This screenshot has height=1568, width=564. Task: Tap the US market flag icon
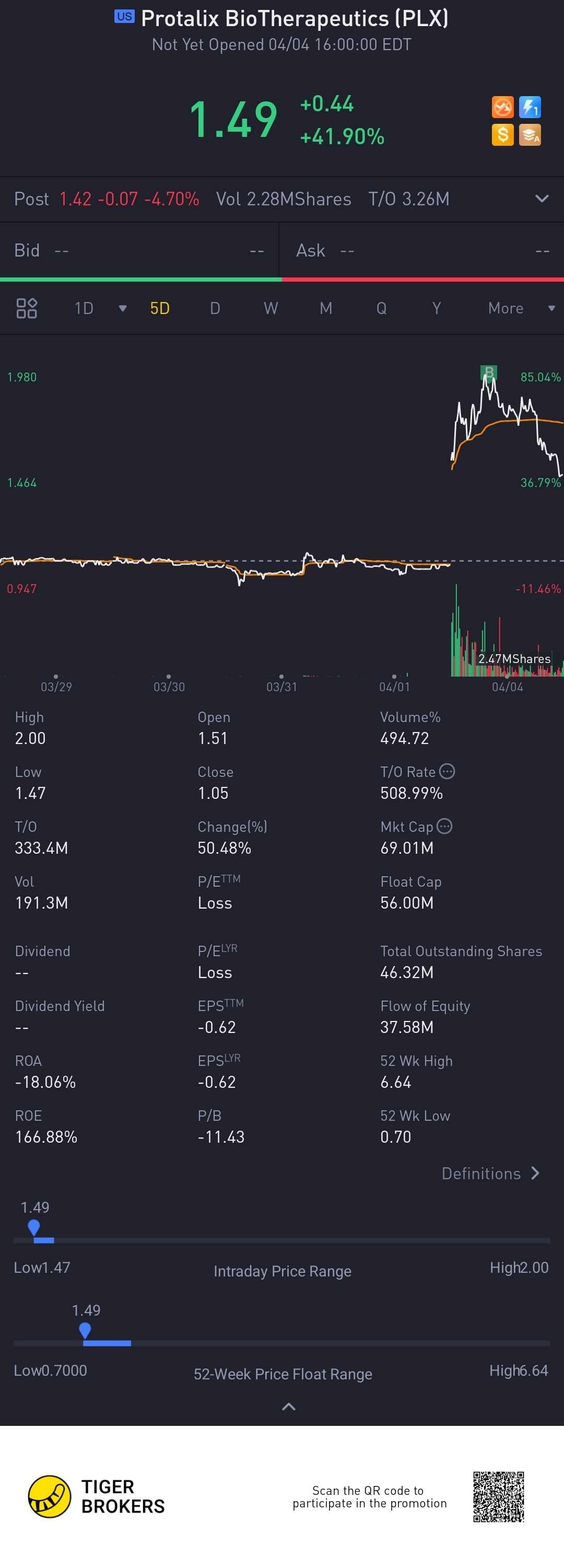tap(124, 16)
